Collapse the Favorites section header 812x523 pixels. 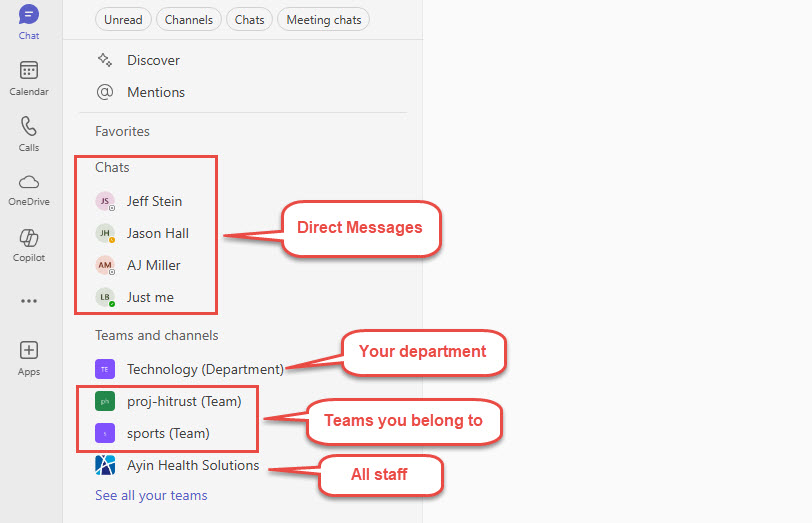pos(122,132)
